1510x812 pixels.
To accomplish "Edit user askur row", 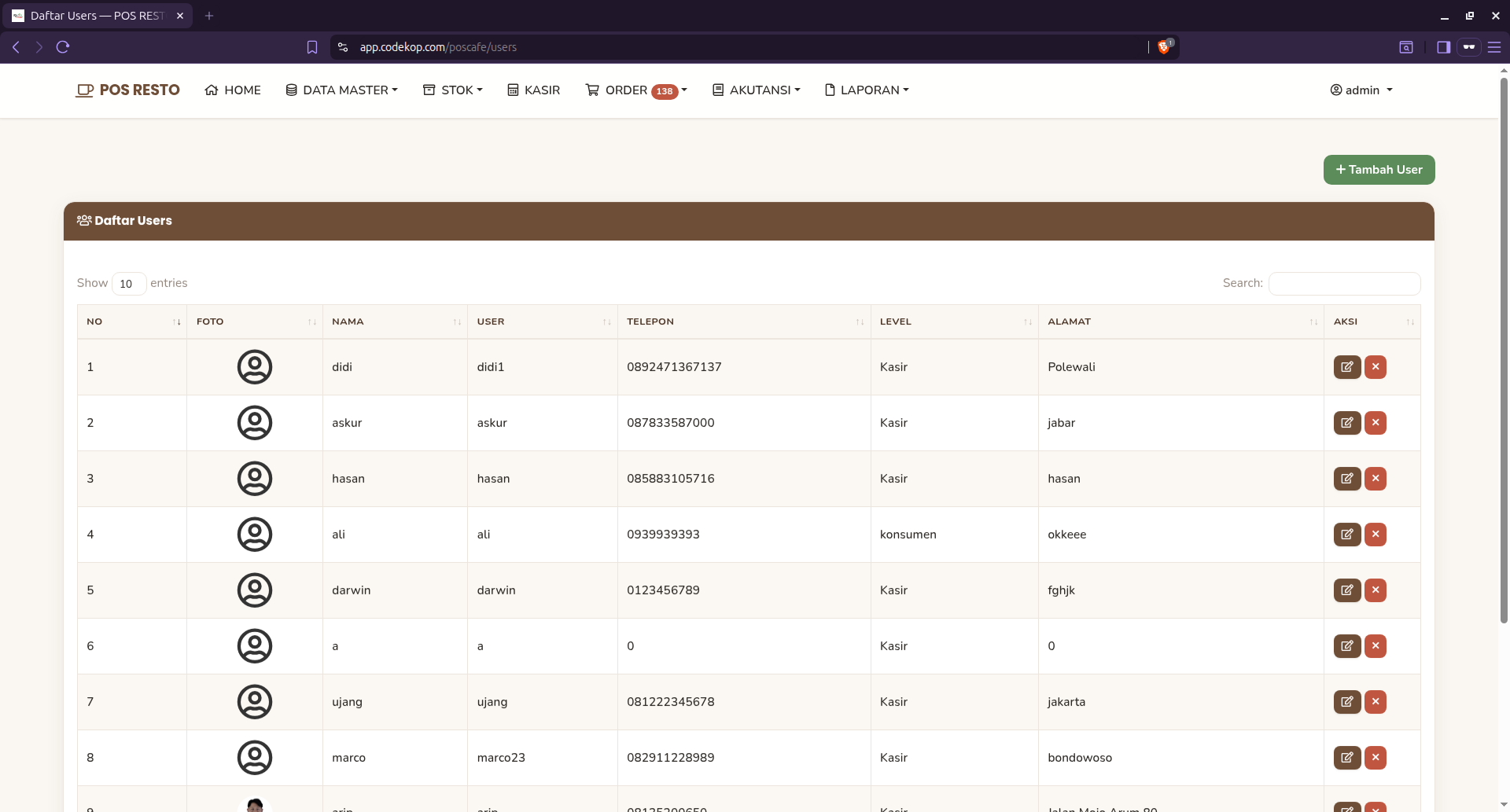I will tap(1346, 423).
